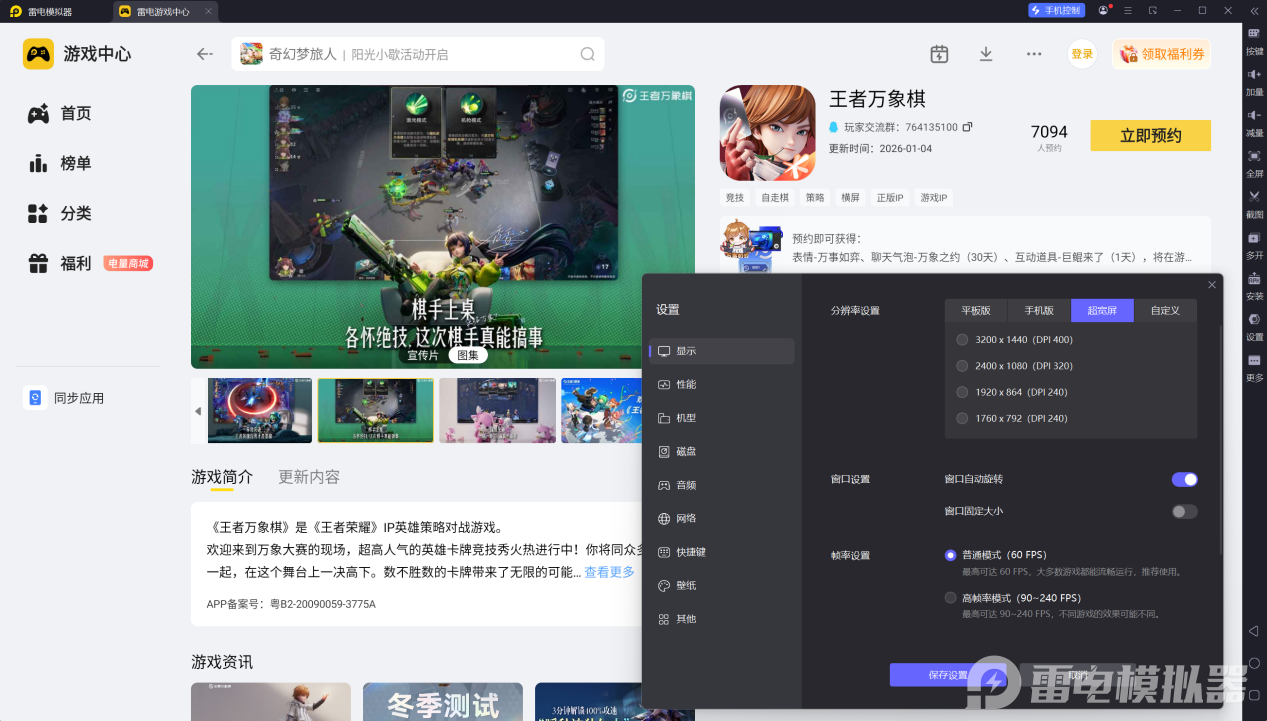The width and height of the screenshot is (1267, 721).
Task: Open 多开 multi-instance manager icon
Action: (x=1254, y=238)
